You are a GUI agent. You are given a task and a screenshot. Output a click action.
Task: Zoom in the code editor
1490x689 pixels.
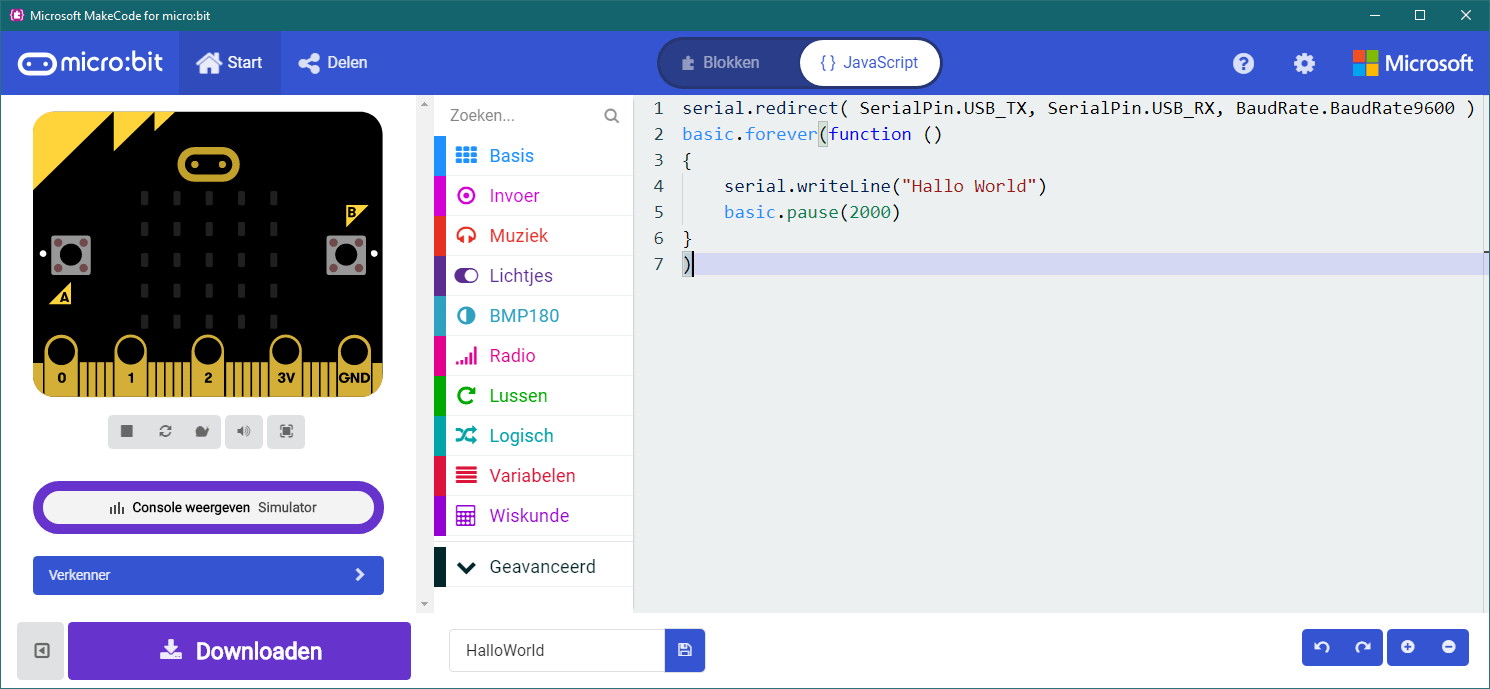point(1408,647)
